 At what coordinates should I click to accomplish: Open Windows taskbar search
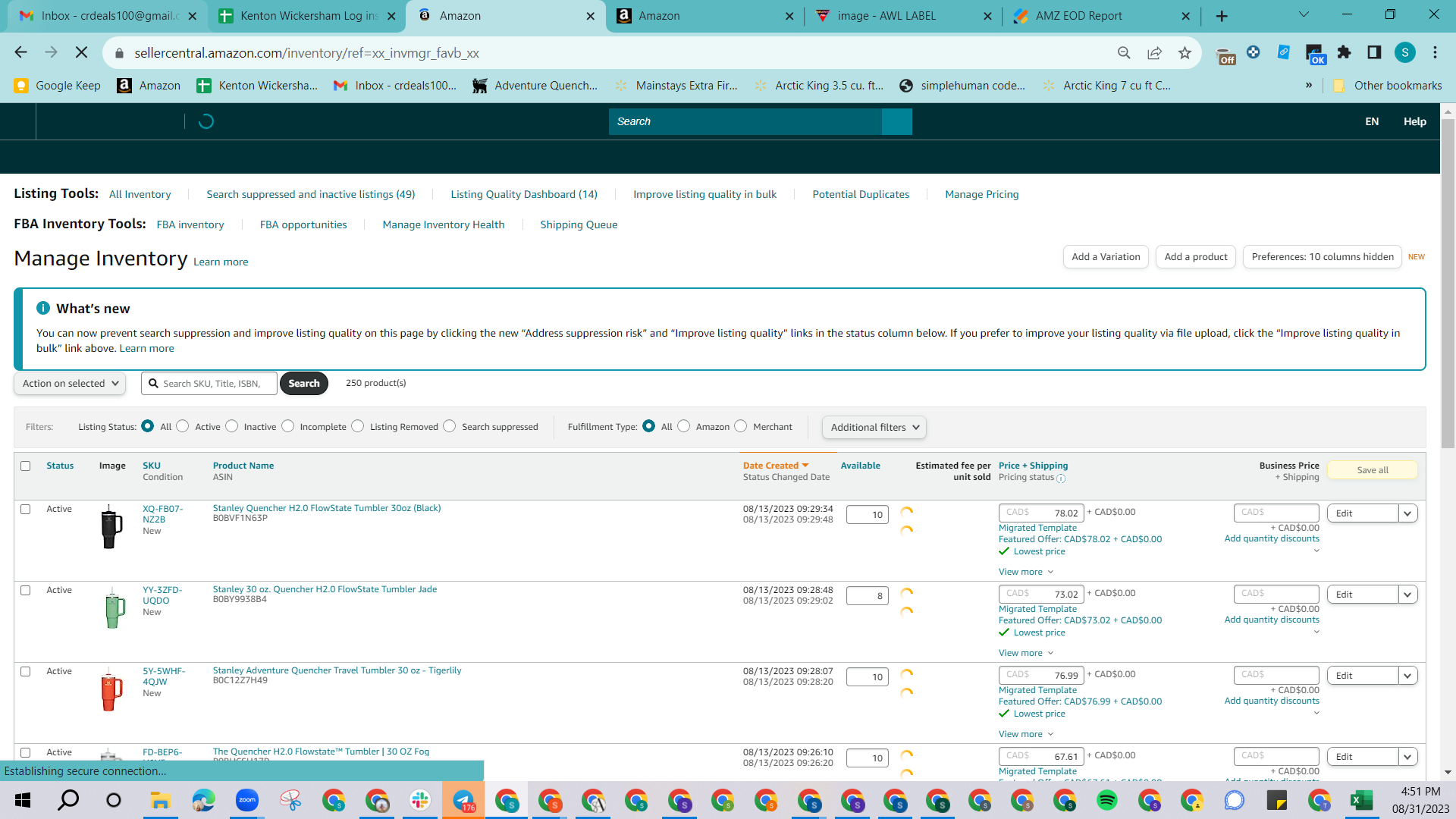68,800
